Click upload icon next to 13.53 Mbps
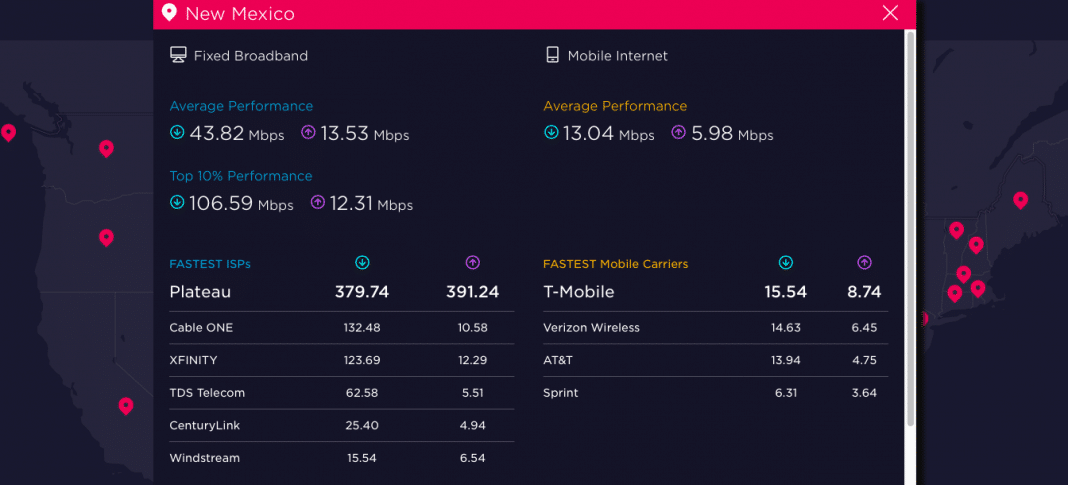Image resolution: width=1068 pixels, height=485 pixels. (308, 132)
